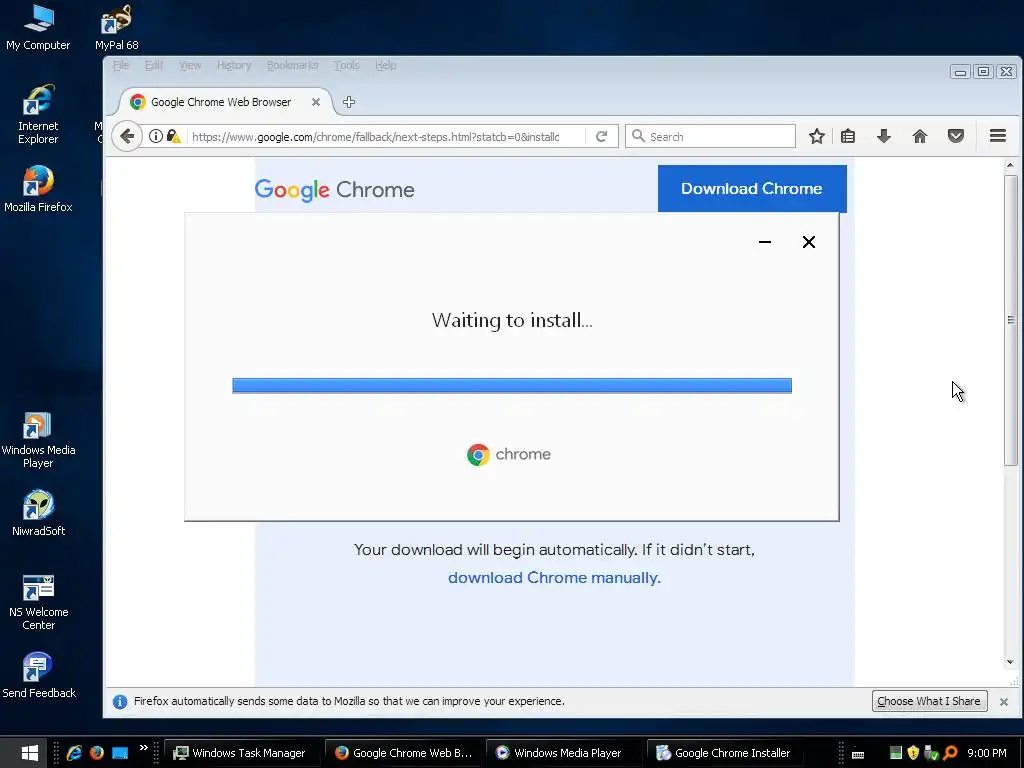Click the installer progress bar

pyautogui.click(x=512, y=386)
